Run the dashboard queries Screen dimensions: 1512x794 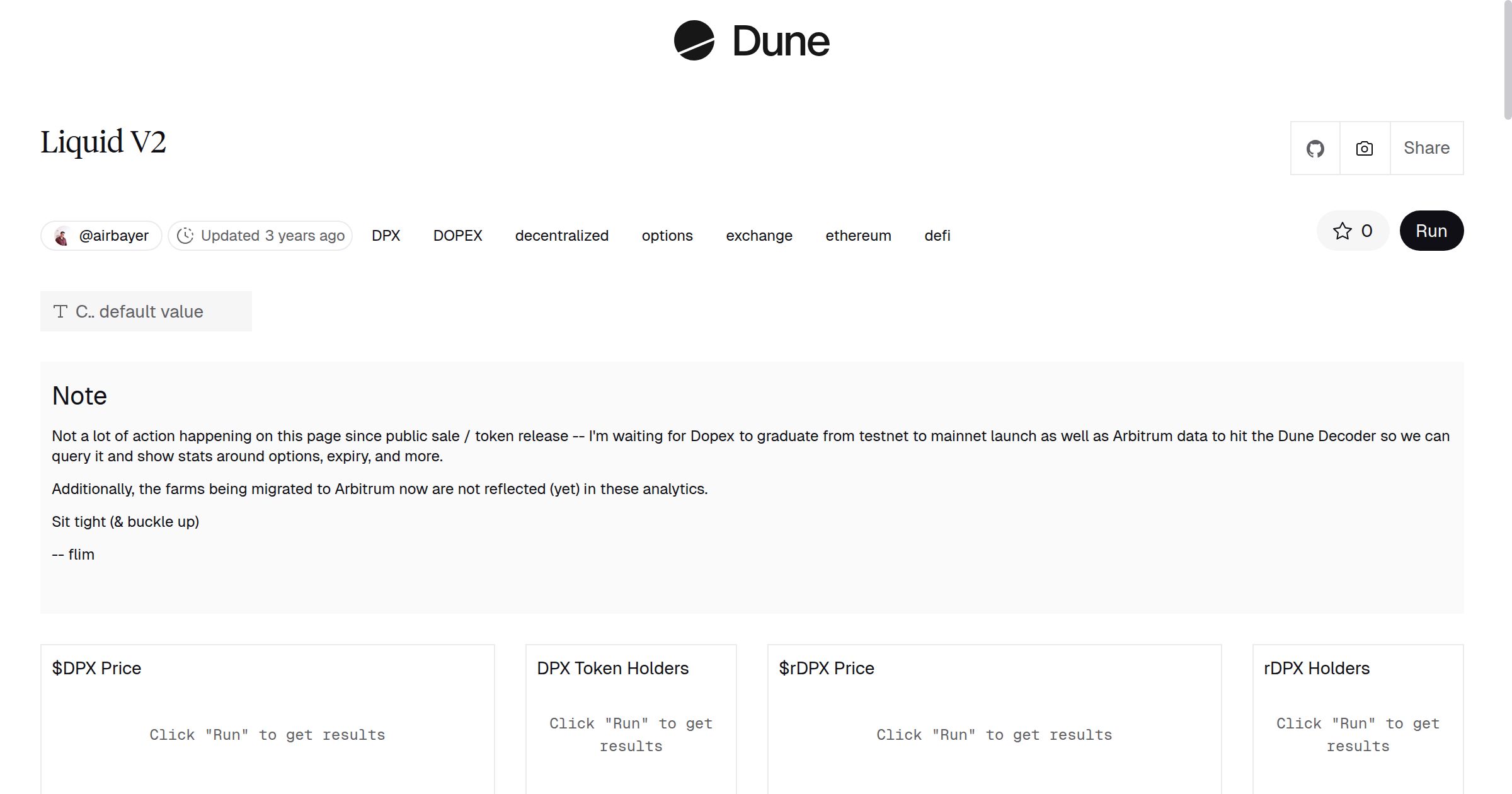click(1431, 231)
